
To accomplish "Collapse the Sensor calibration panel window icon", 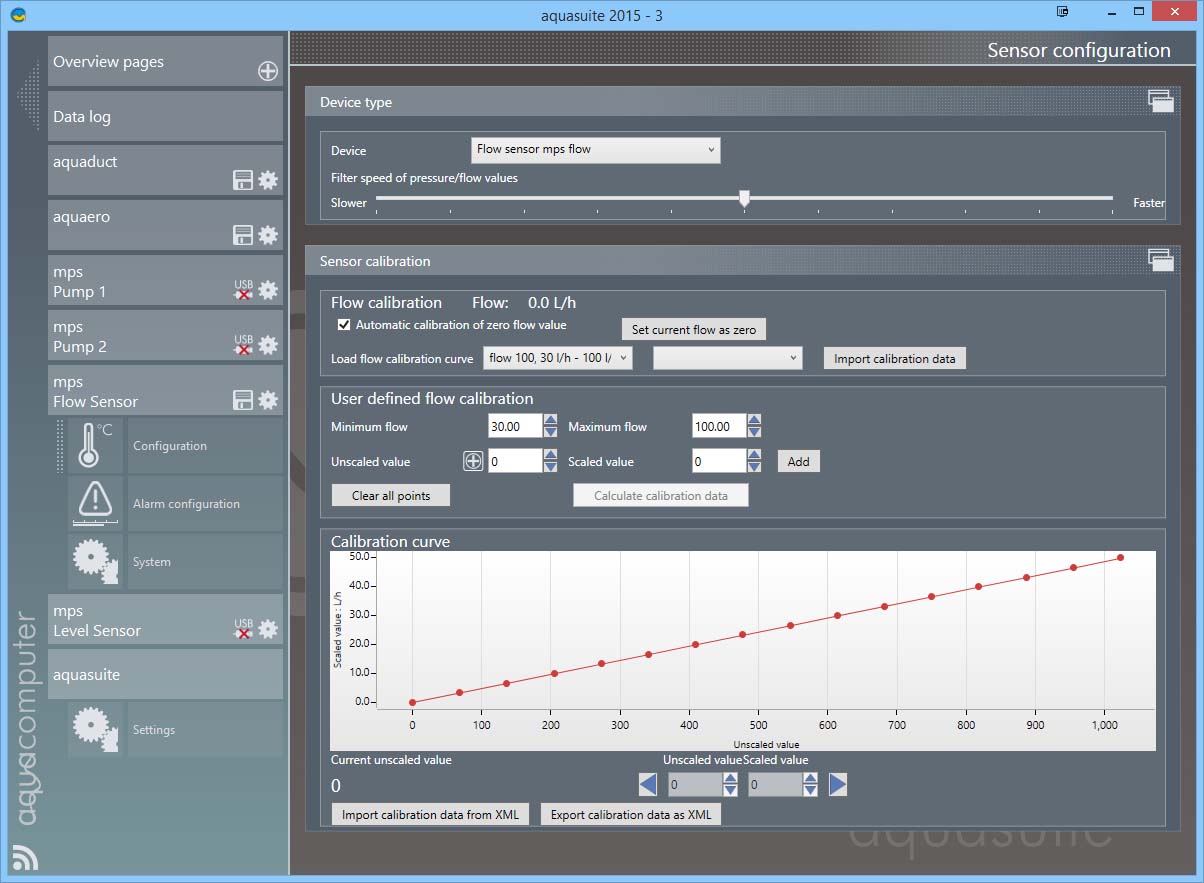I will tap(1160, 260).
